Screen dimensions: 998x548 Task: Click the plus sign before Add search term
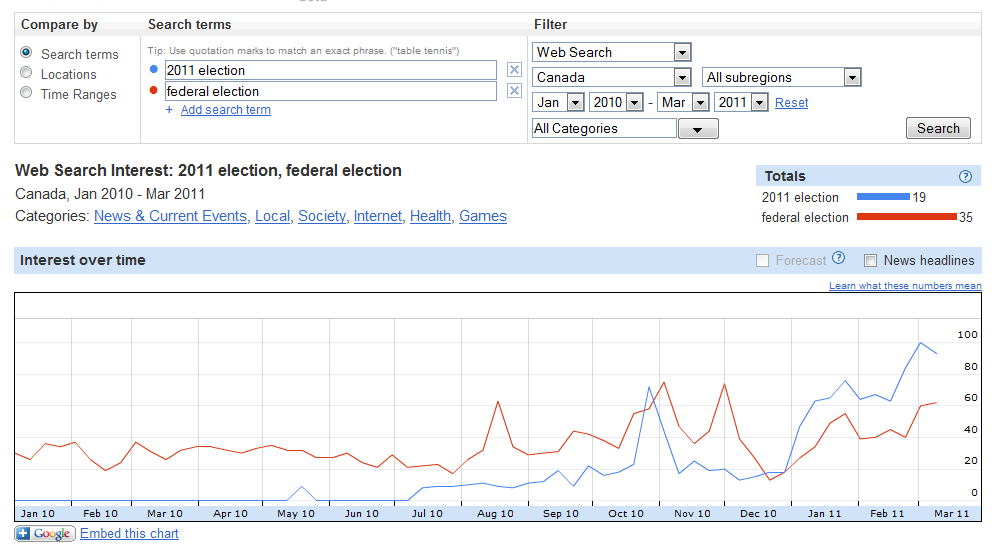(x=169, y=109)
